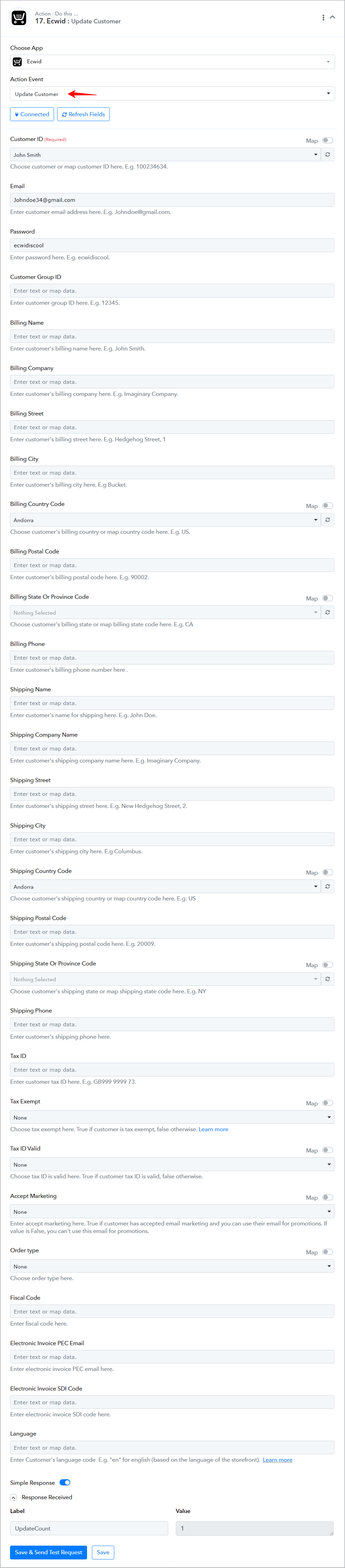Toggle Map switch for Shipping Country Code

(x=327, y=872)
